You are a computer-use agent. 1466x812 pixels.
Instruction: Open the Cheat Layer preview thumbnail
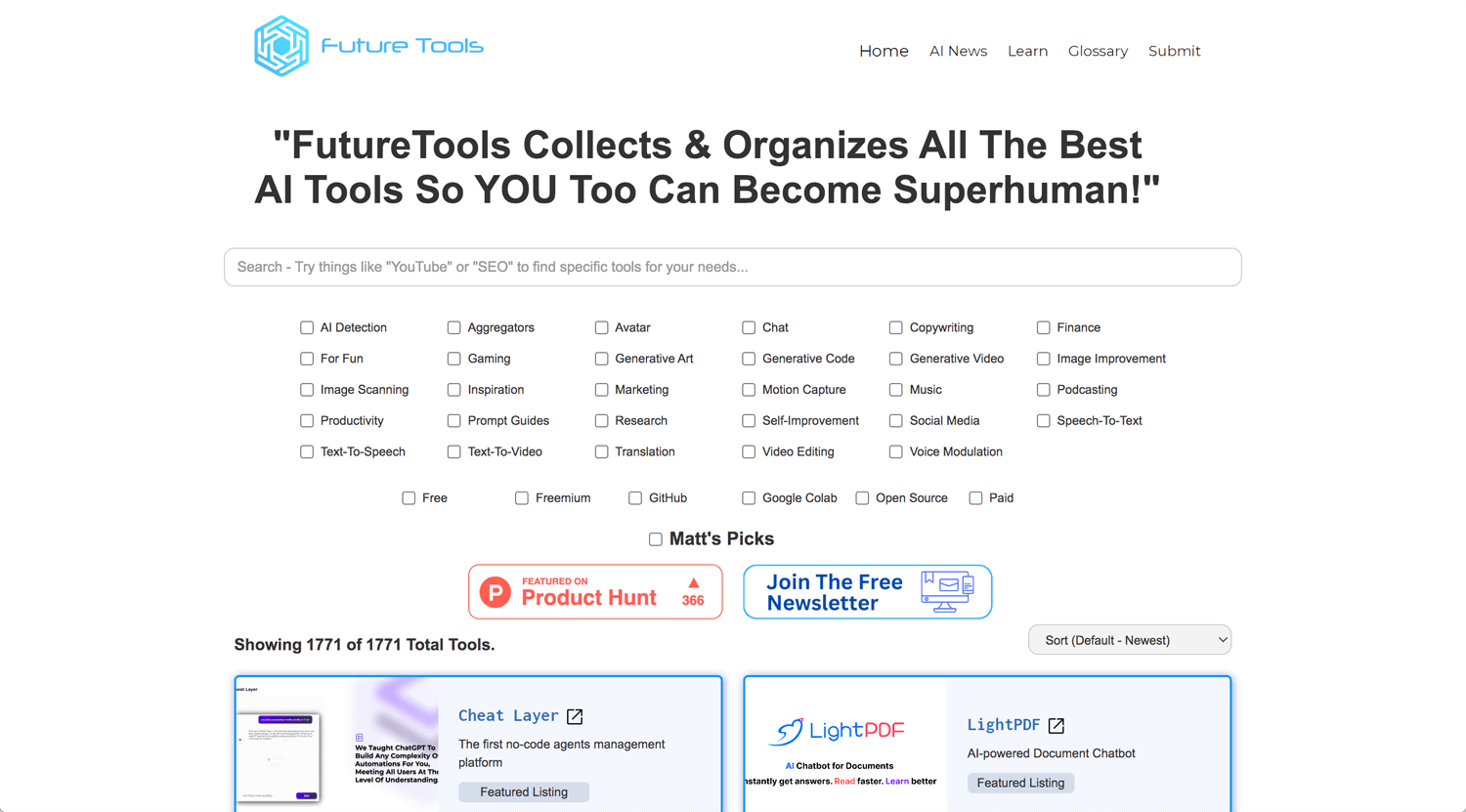338,744
